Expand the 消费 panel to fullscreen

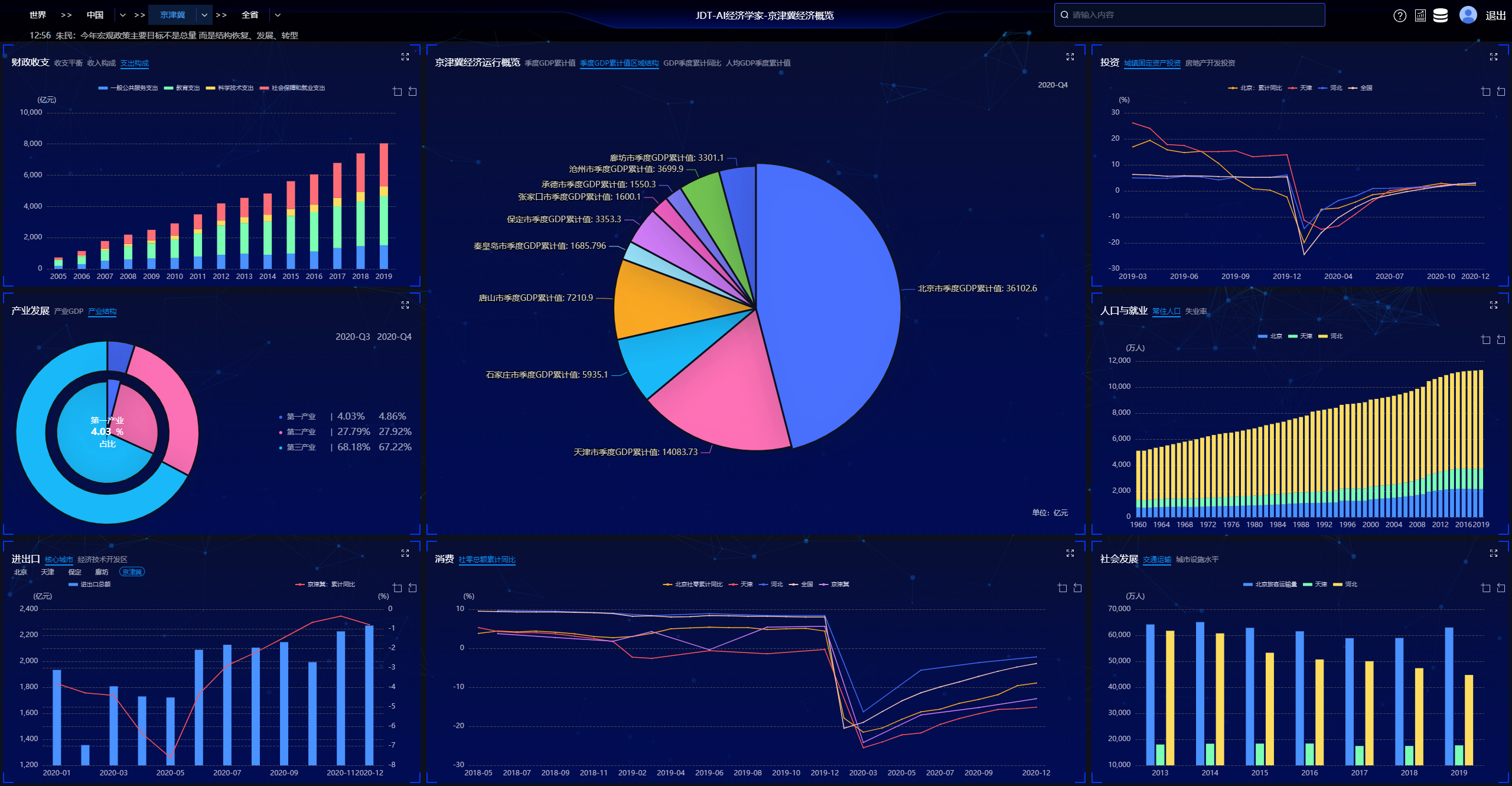[x=1070, y=553]
